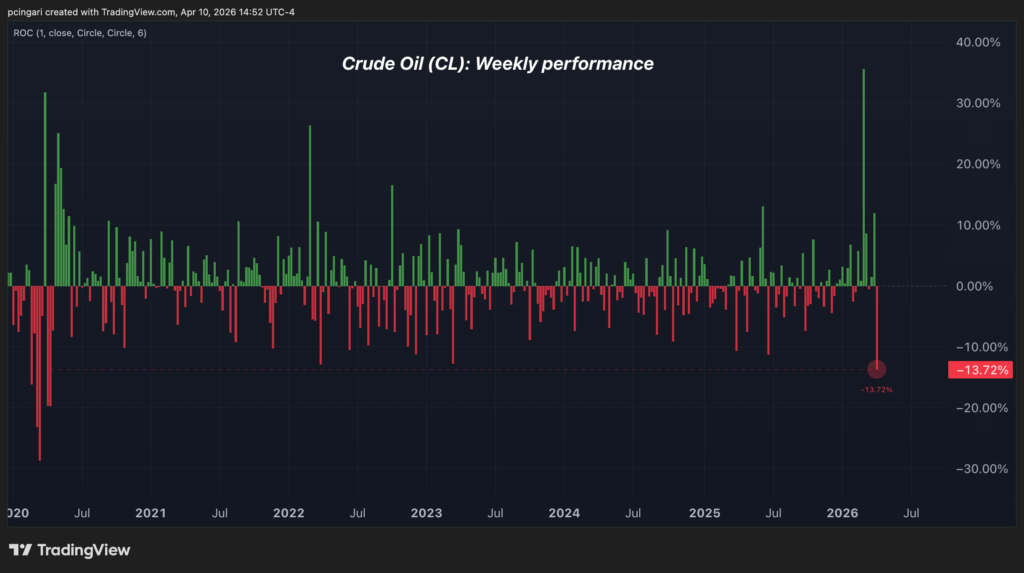The height and width of the screenshot is (573, 1024).
Task: Click the red circle marker on latest bar
Action: [x=877, y=369]
